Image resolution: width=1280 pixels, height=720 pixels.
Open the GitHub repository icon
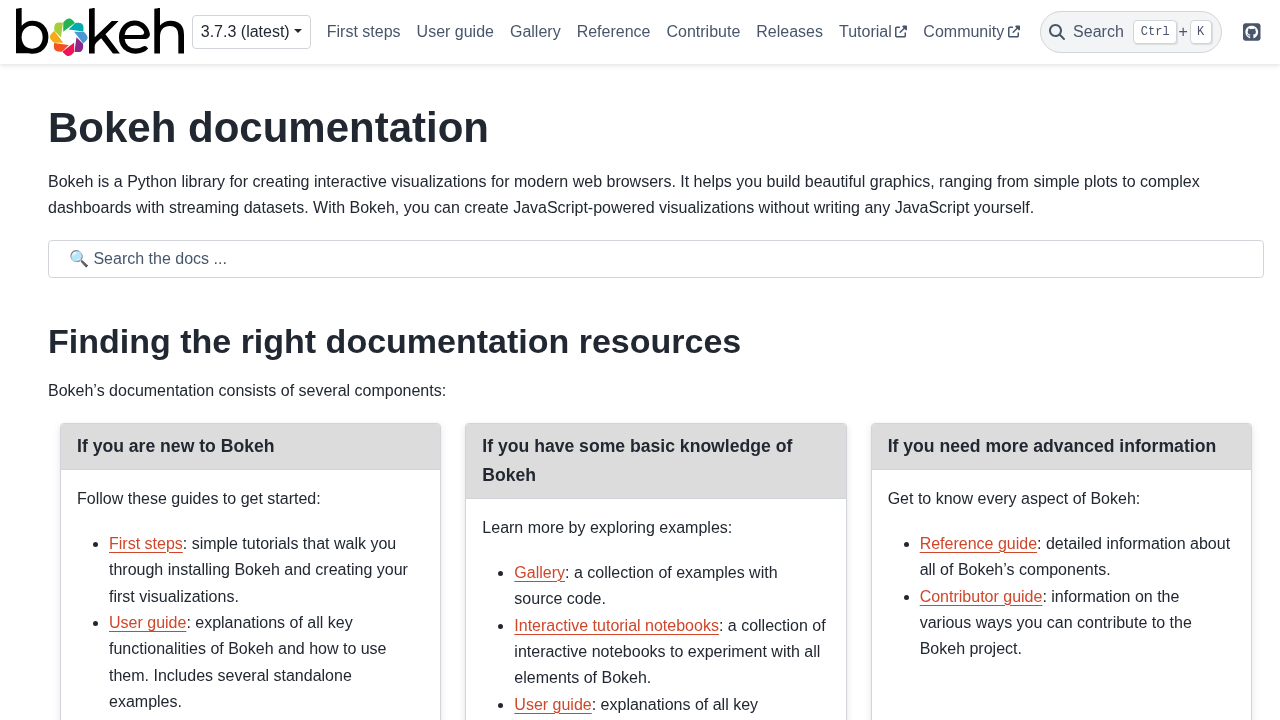coord(1251,32)
